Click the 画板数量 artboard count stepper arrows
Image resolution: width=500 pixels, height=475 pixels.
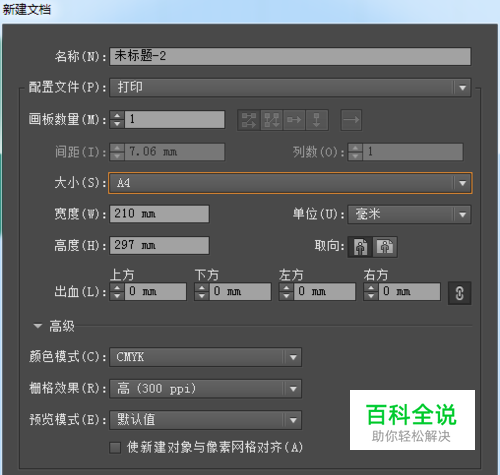[x=117, y=120]
